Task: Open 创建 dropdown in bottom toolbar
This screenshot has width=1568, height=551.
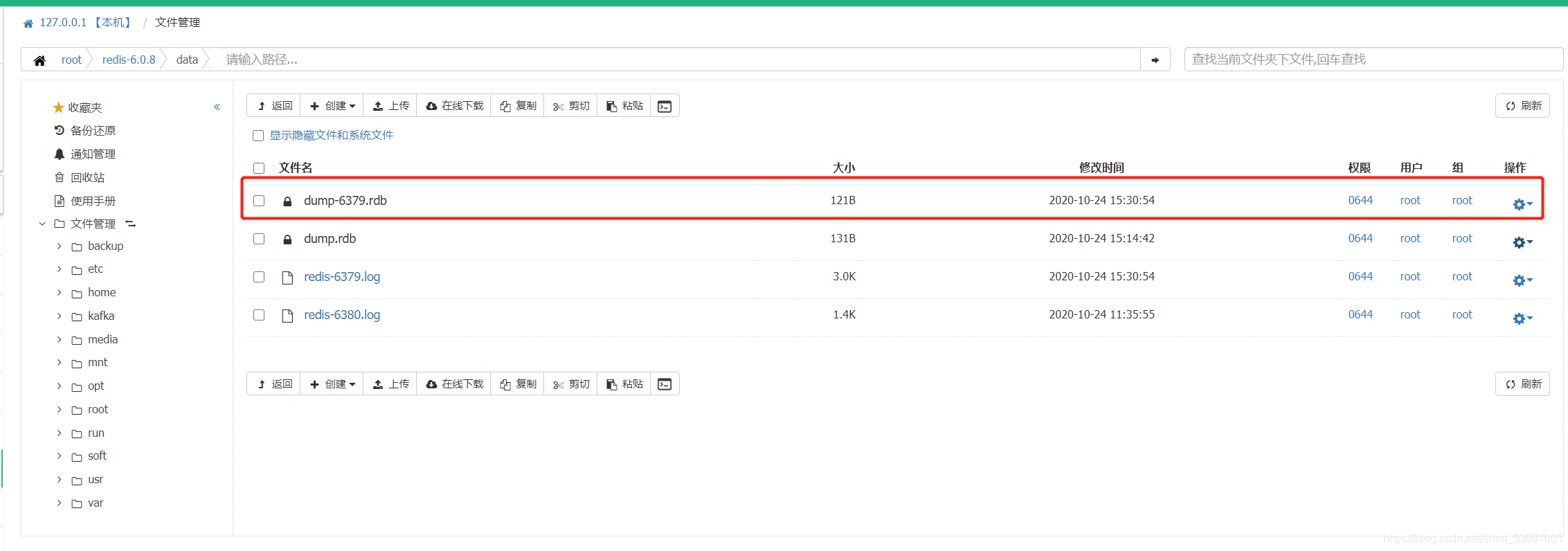Action: pyautogui.click(x=332, y=384)
